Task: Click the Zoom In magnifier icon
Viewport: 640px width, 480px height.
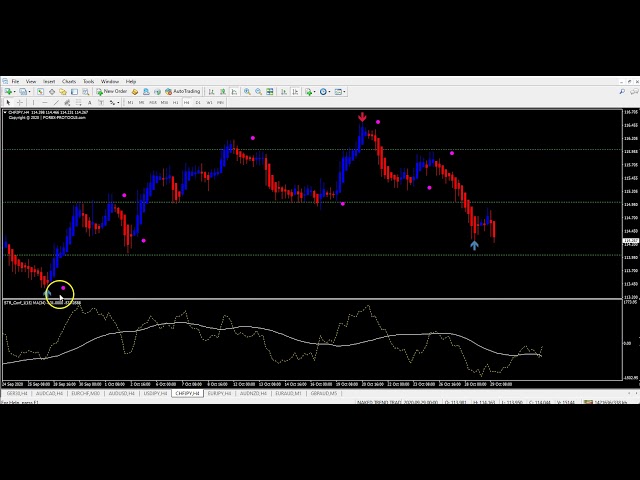Action: [247, 91]
